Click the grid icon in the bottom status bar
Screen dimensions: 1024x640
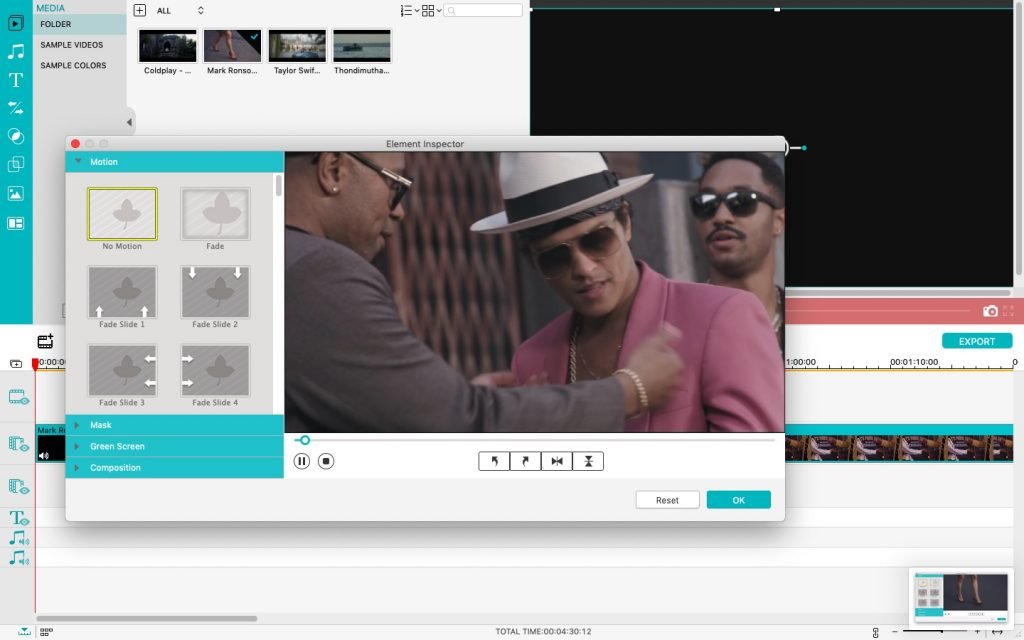[x=46, y=632]
